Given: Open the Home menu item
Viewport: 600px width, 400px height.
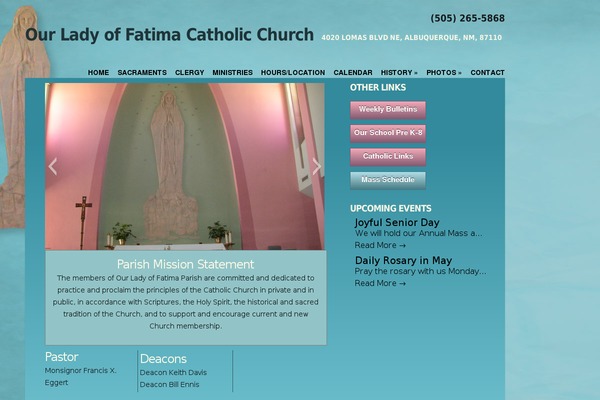Looking at the screenshot, I should (98, 72).
